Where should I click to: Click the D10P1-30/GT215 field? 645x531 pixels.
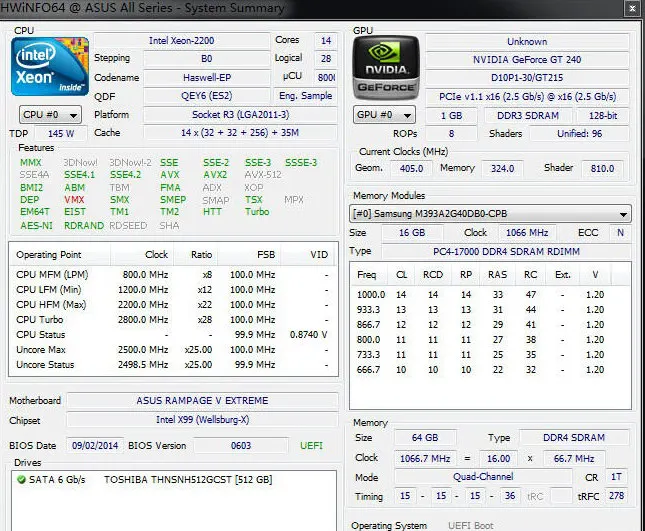tap(527, 78)
